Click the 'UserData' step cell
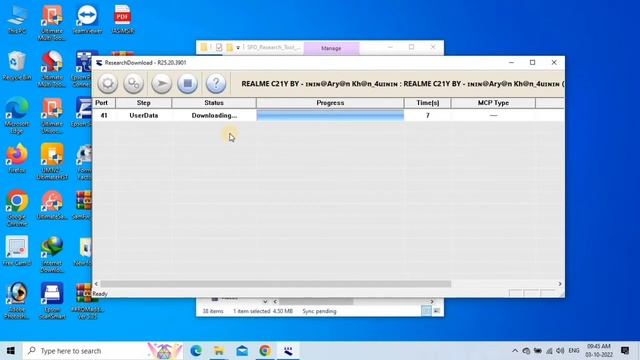This screenshot has width=640, height=360. coord(144,116)
